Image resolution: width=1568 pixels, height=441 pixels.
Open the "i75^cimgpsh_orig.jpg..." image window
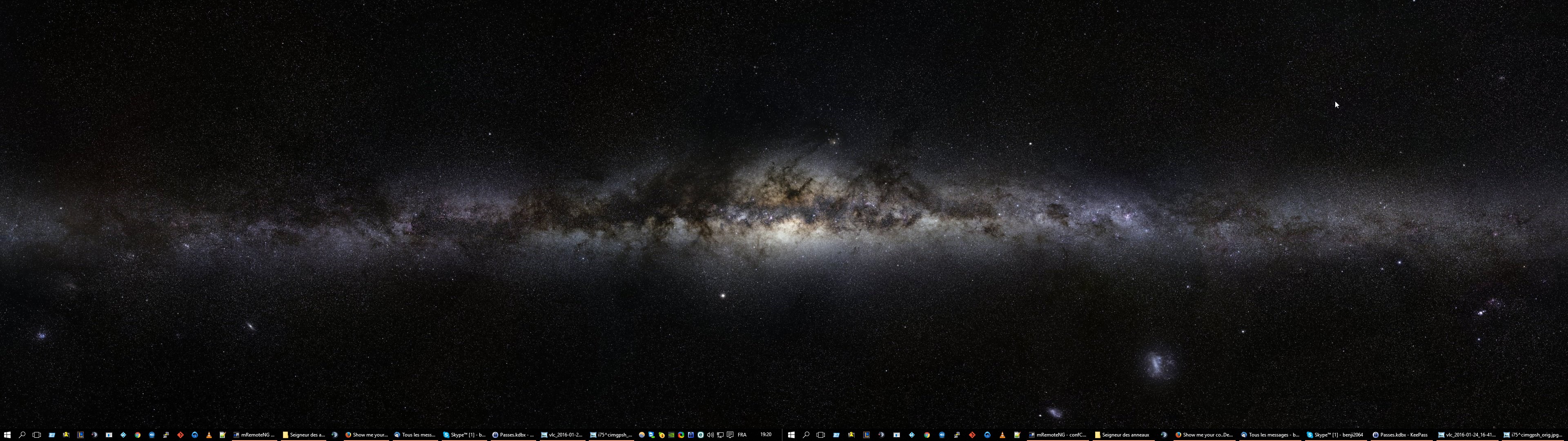coord(1533,435)
